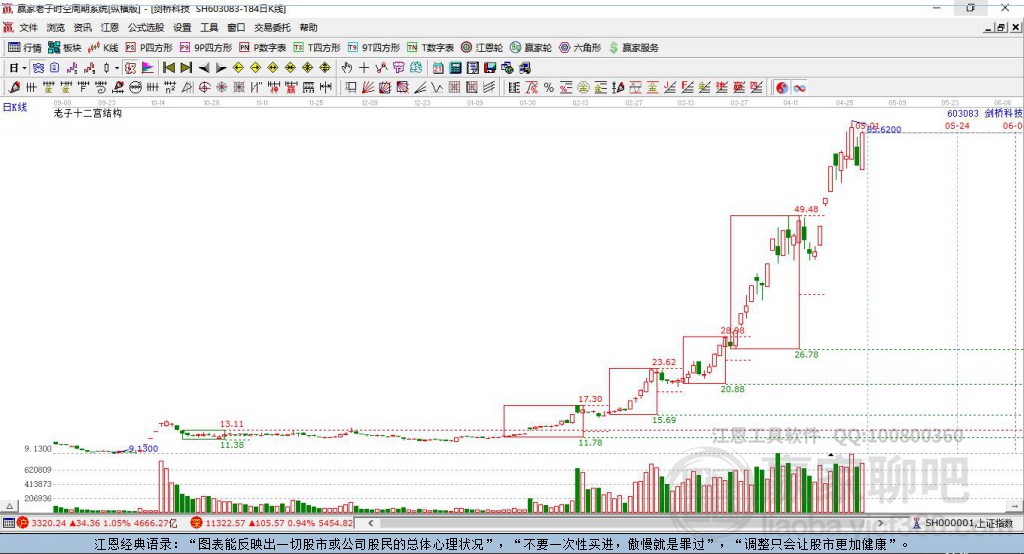This screenshot has height=554, width=1024.
Task: Click the black left arrow icon
Action: pos(204,68)
